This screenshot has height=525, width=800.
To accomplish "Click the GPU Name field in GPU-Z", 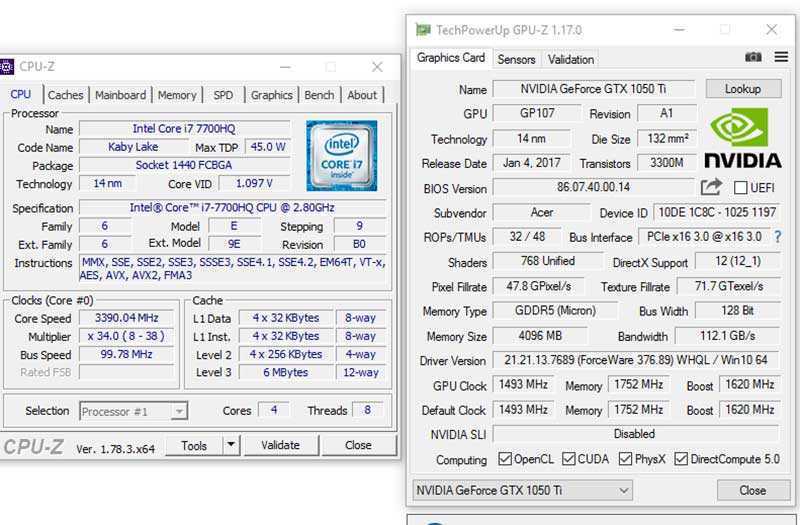I will point(593,89).
